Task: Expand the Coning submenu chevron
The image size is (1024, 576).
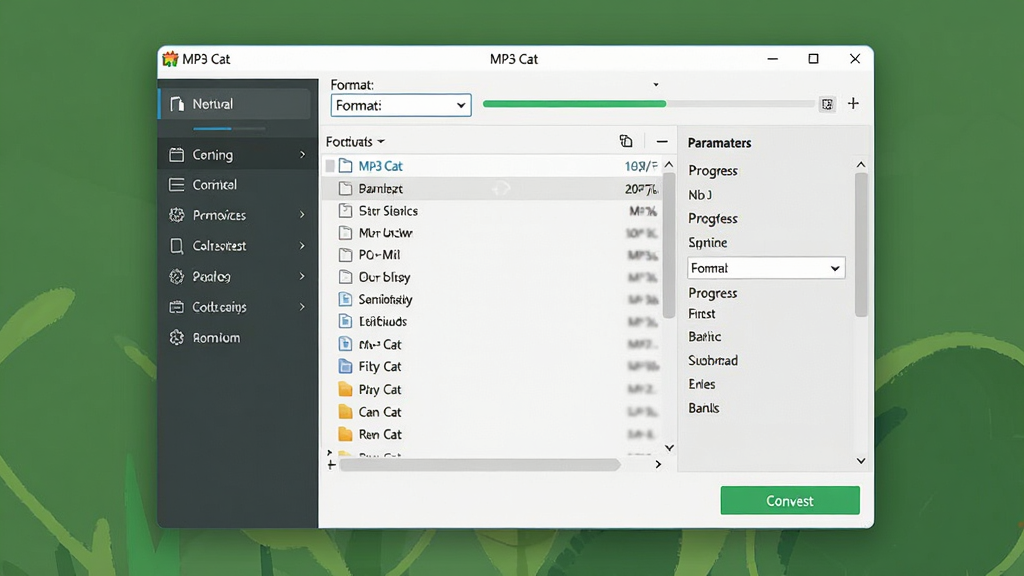Action: pyautogui.click(x=302, y=155)
